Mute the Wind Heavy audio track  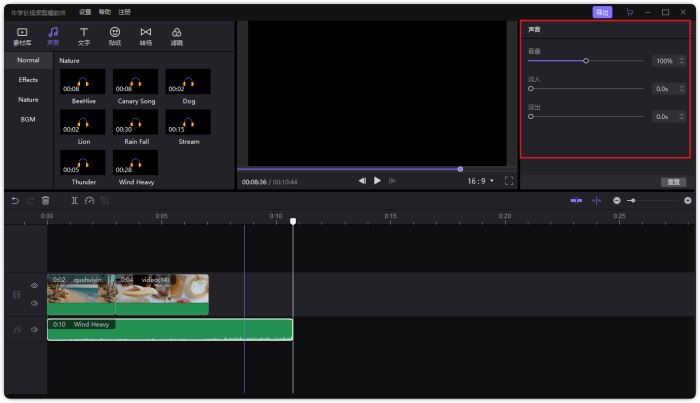click(x=34, y=330)
